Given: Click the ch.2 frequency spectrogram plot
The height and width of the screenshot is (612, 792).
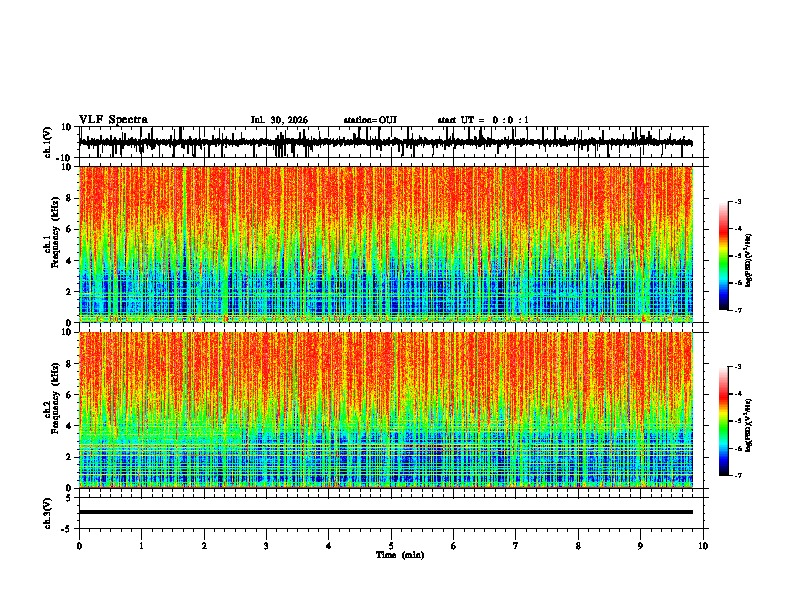Looking at the screenshot, I should pyautogui.click(x=386, y=410).
